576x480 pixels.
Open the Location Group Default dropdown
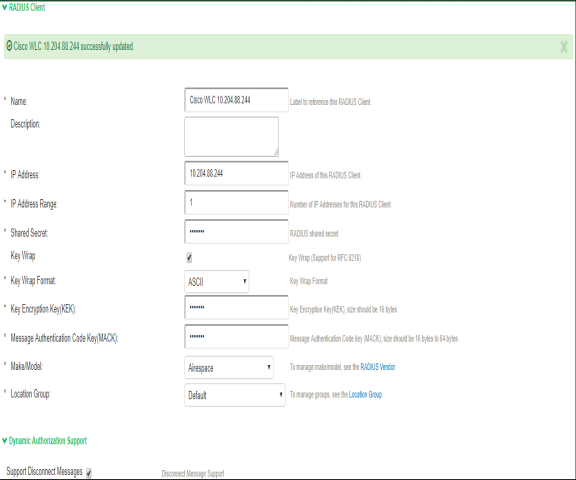(235, 395)
